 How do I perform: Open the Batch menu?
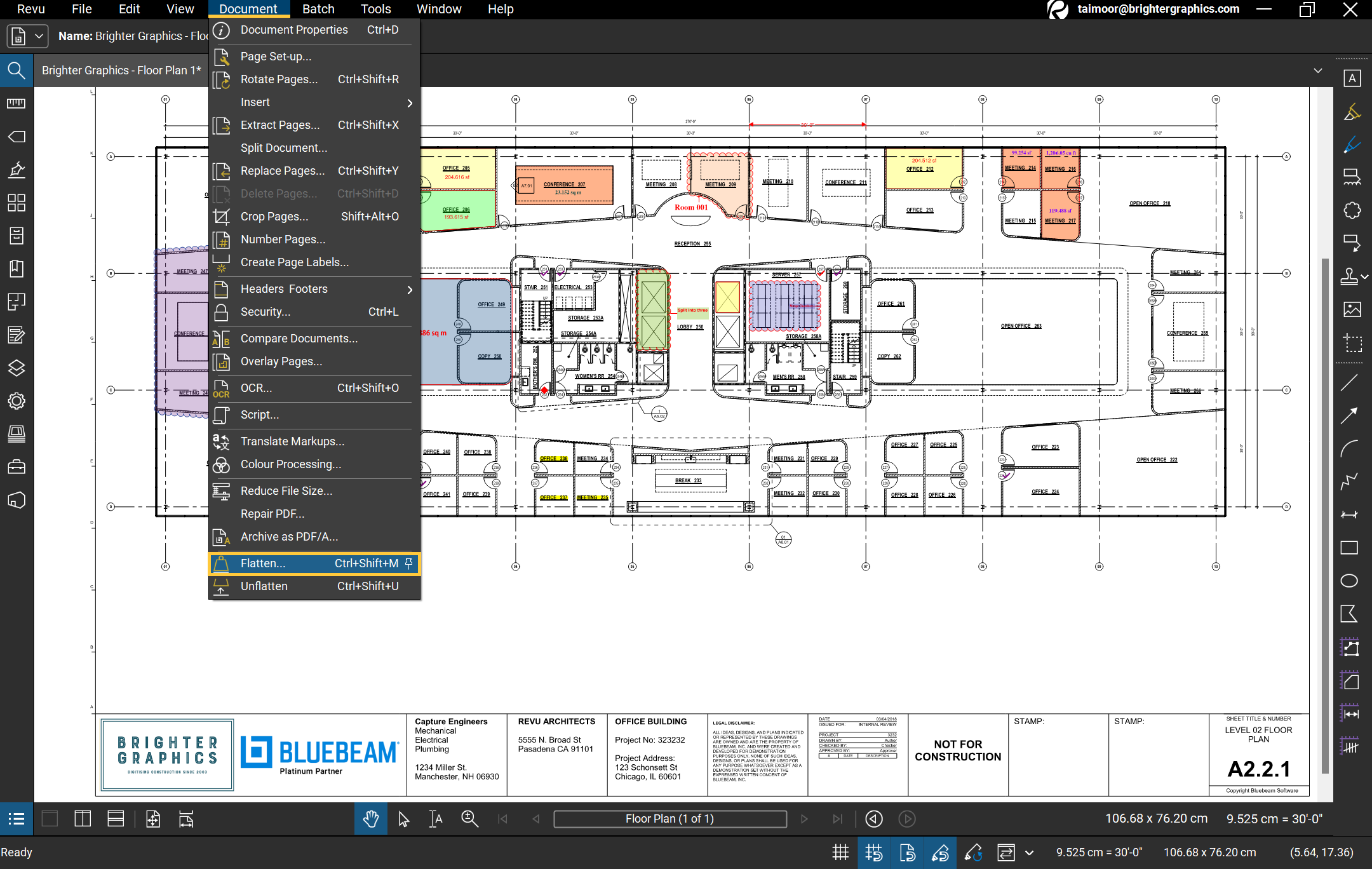318,9
